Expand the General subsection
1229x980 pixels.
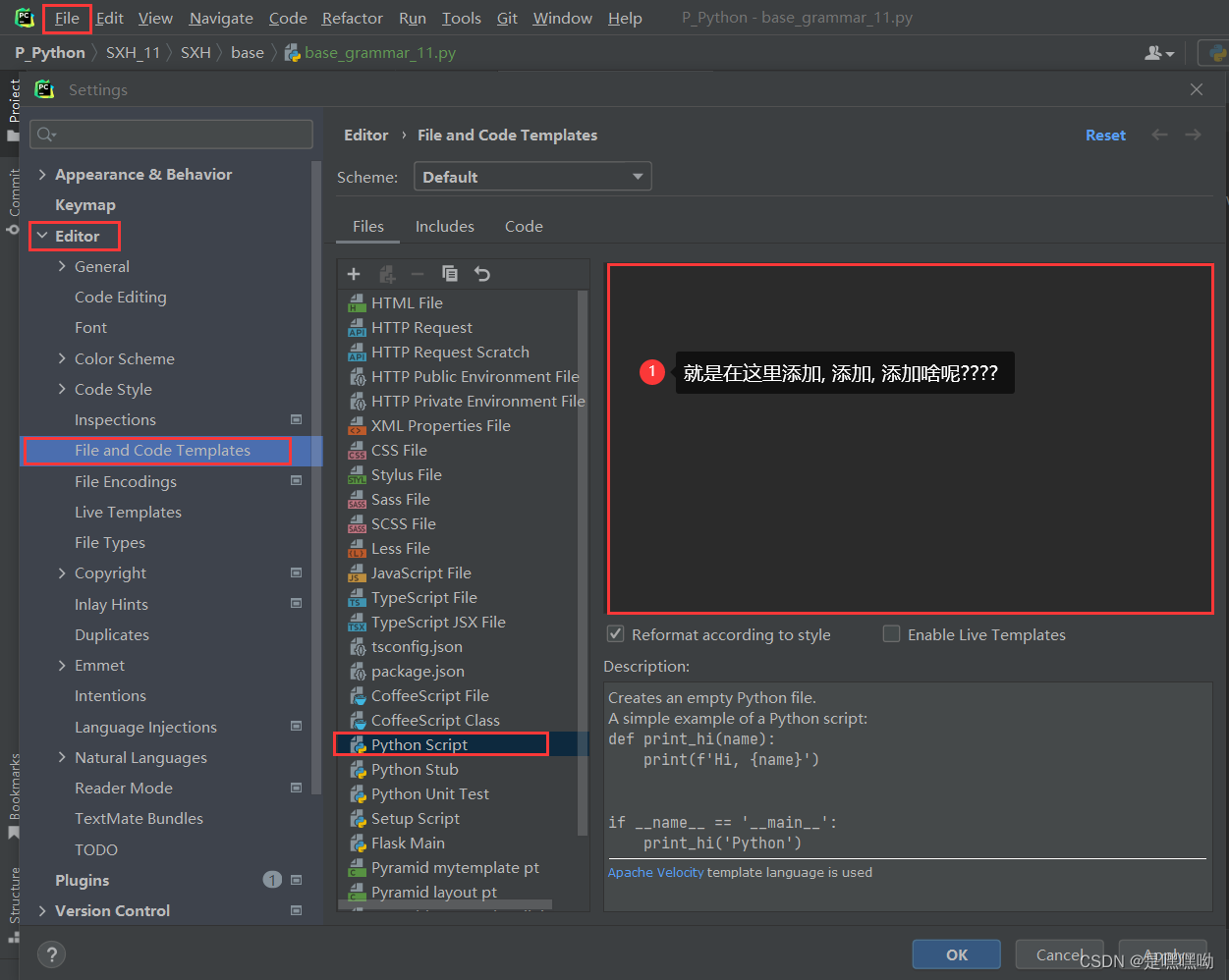click(62, 266)
